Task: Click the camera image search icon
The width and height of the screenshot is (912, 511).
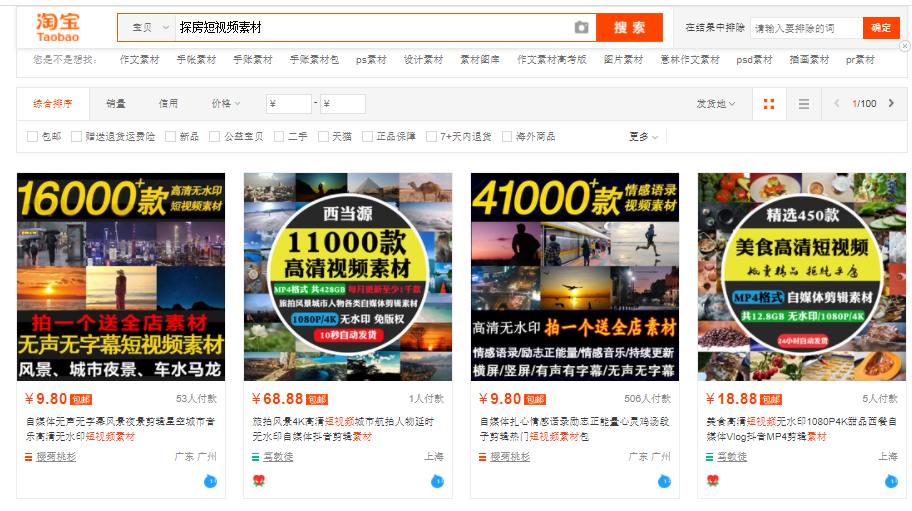Action: [581, 28]
